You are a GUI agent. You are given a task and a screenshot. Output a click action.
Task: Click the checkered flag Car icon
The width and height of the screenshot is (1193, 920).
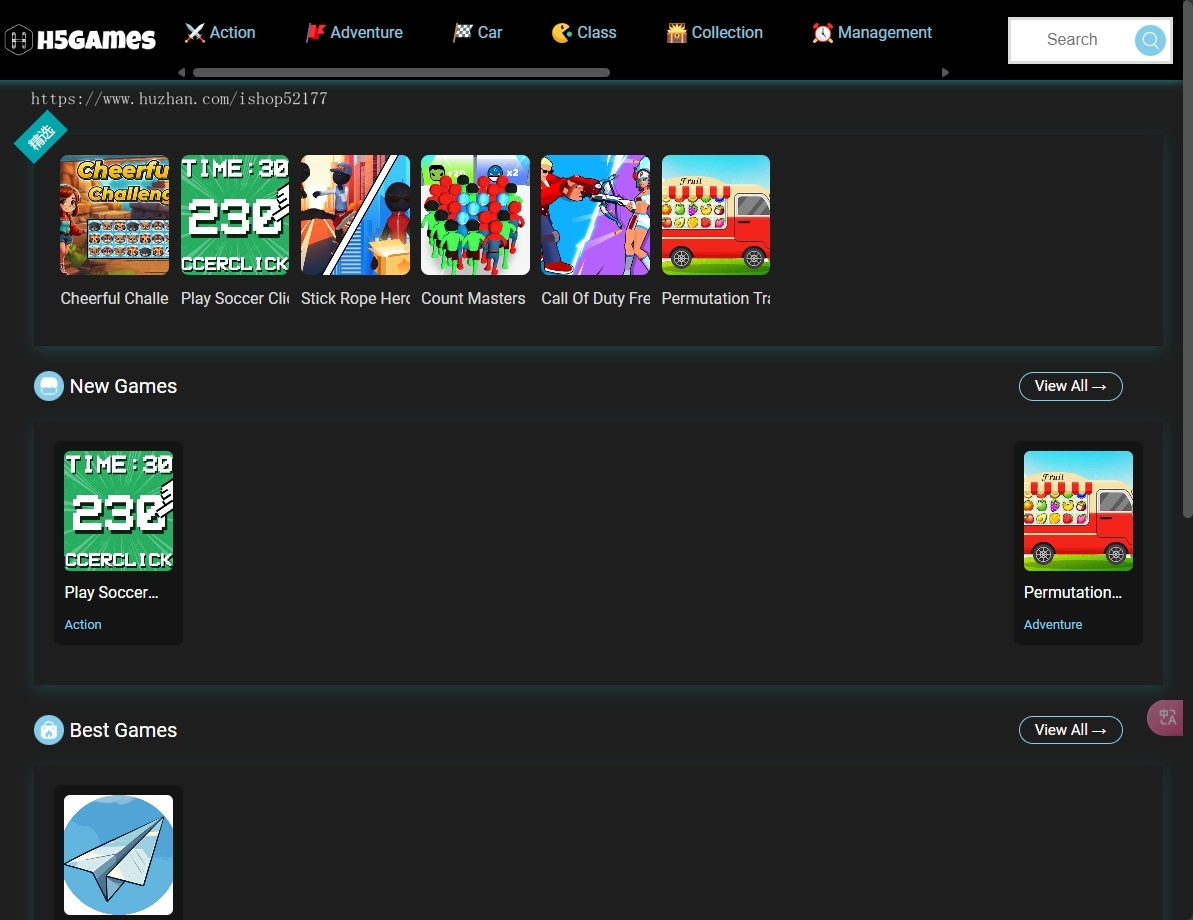(x=463, y=33)
